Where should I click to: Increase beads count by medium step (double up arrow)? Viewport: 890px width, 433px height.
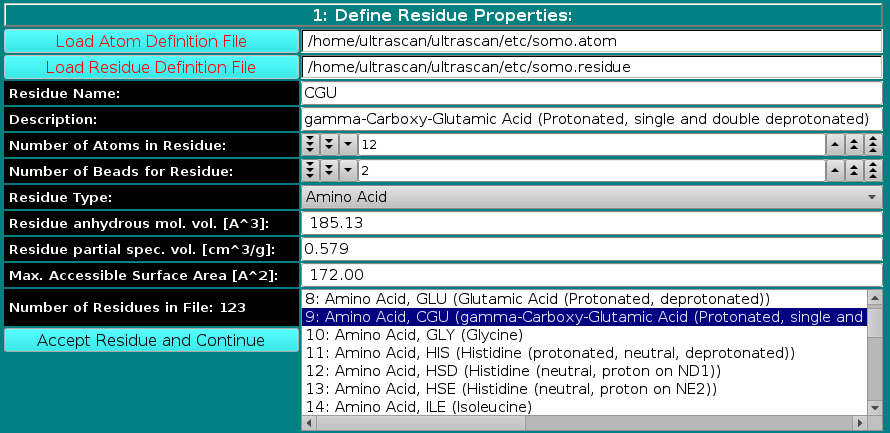pos(854,171)
